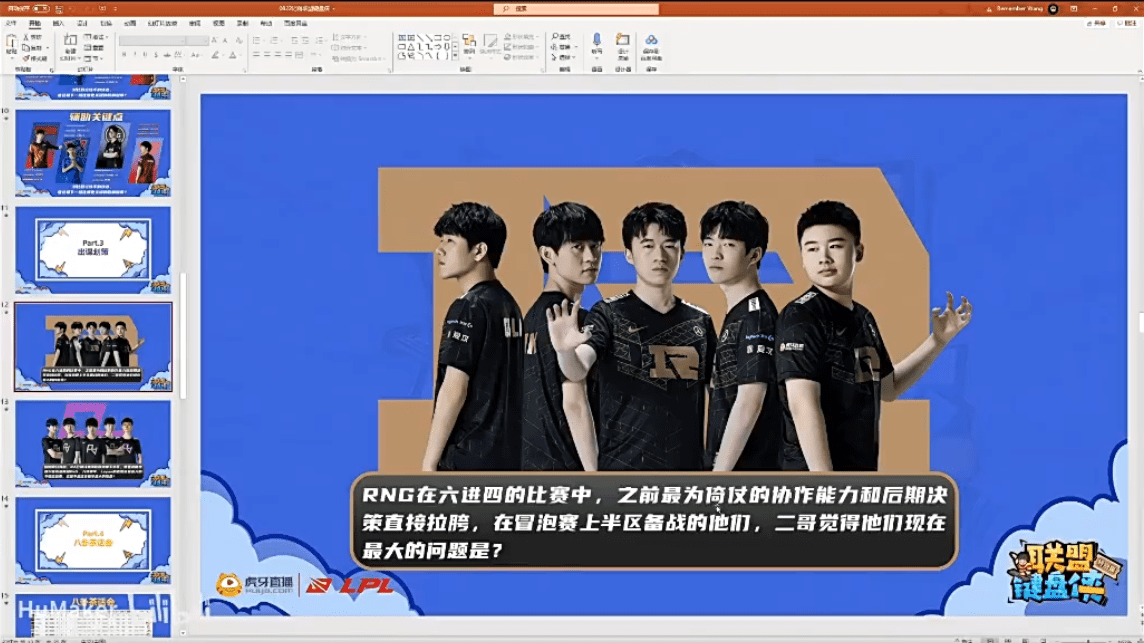
Task: Click the Clear Formatting icon
Action: (x=238, y=41)
